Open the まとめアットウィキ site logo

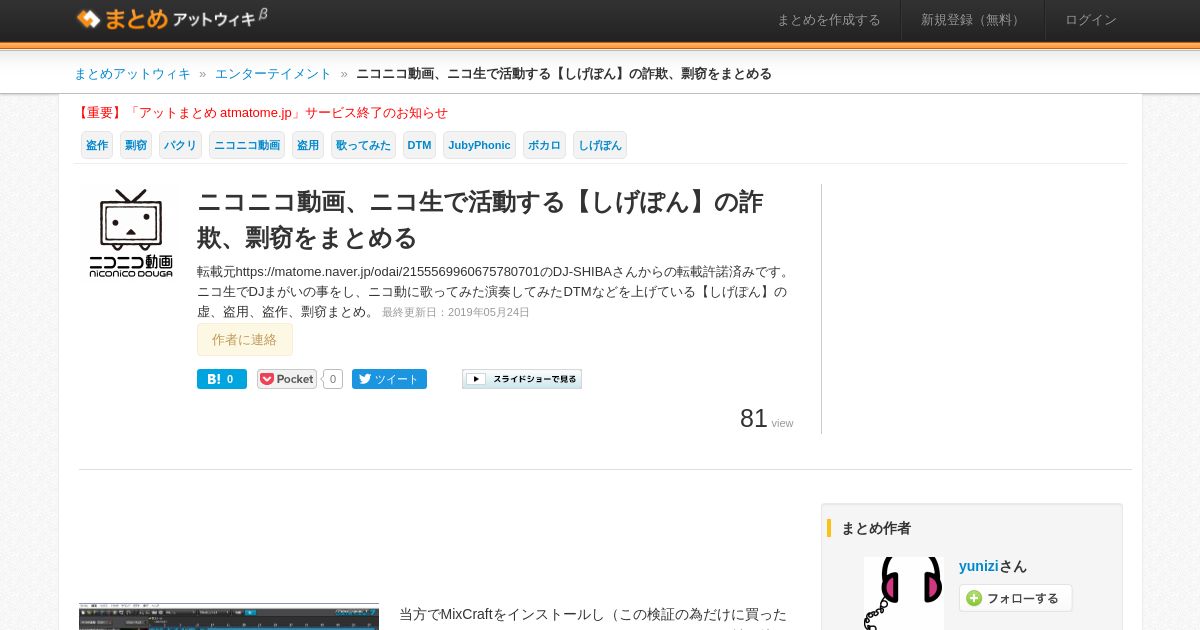(172, 18)
